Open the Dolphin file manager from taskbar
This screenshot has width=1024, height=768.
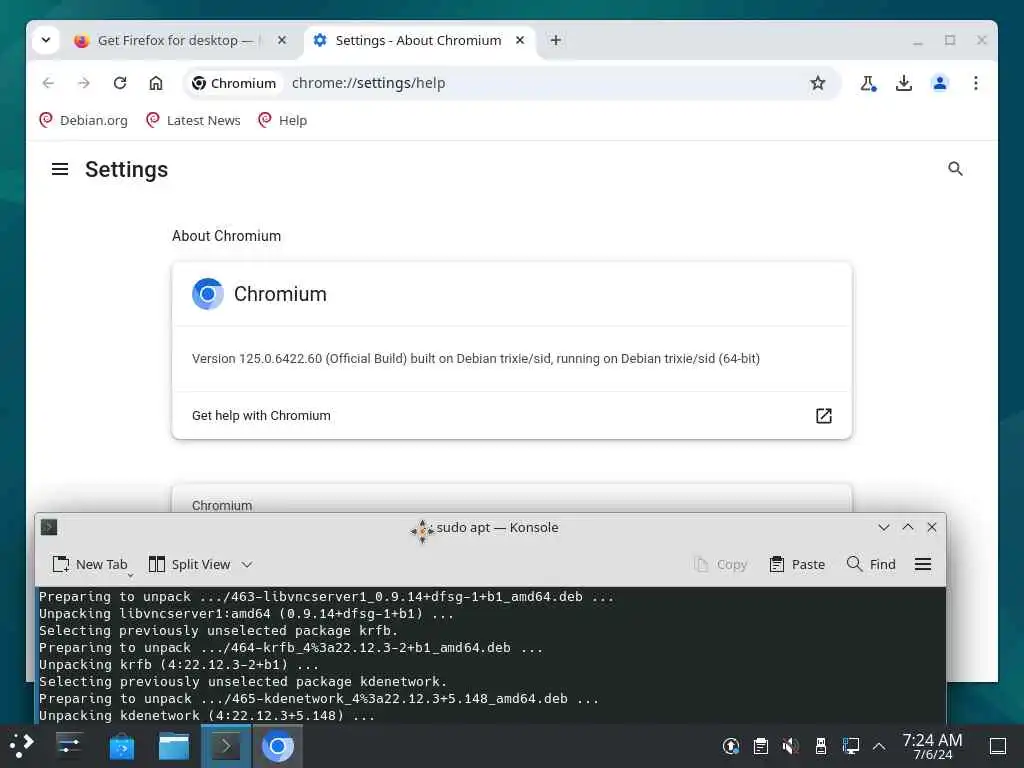tap(174, 746)
